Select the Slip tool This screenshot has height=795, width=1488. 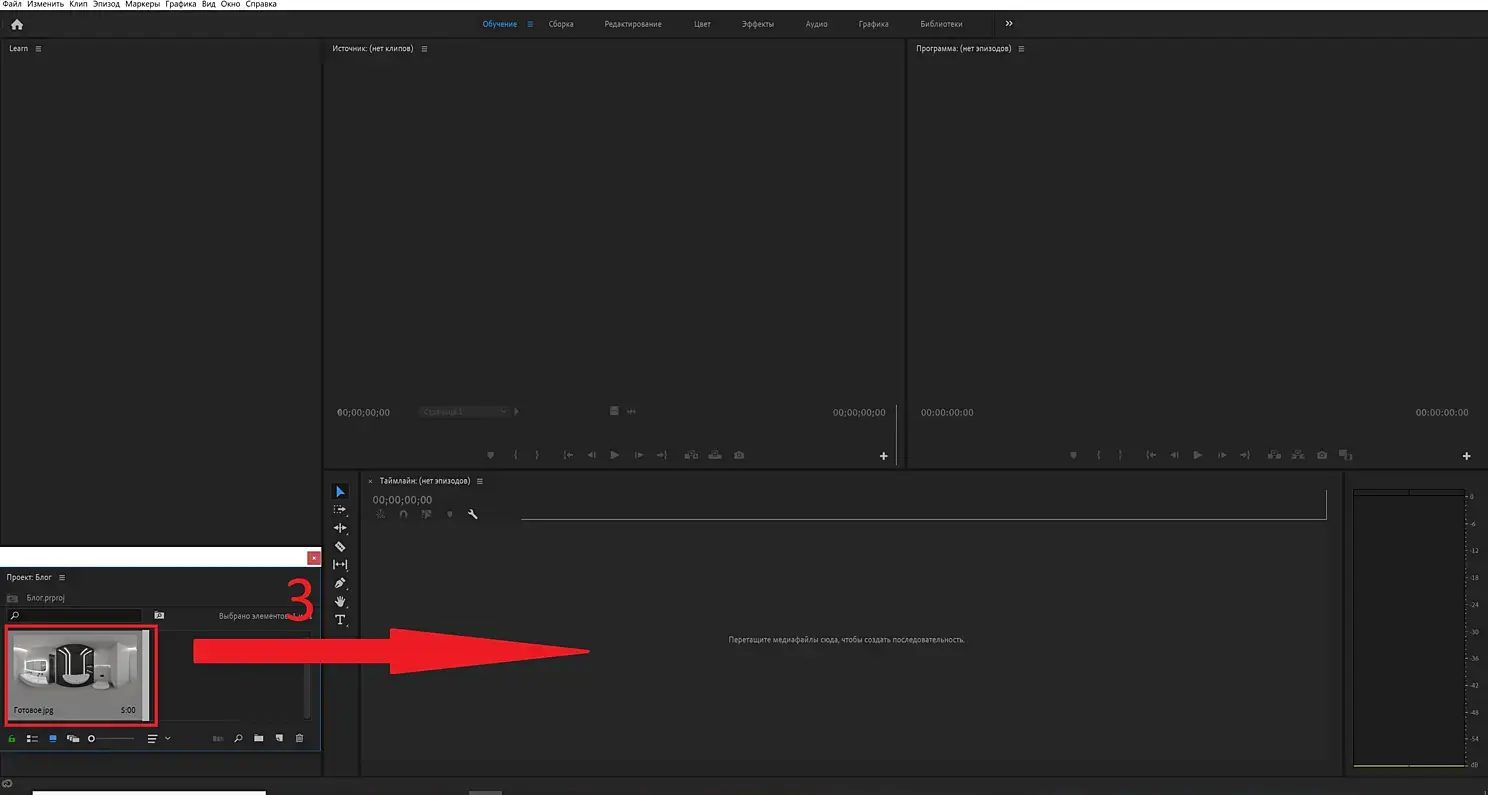[340, 565]
